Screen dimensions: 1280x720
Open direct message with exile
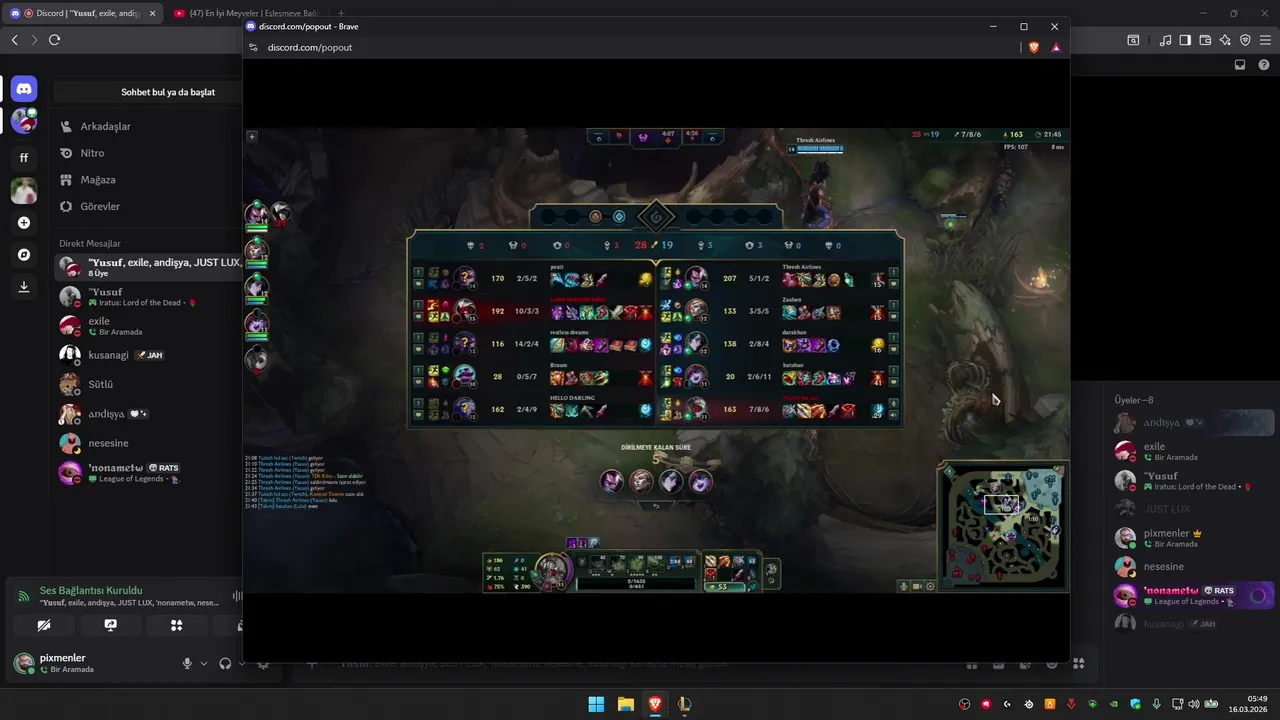[x=148, y=326]
